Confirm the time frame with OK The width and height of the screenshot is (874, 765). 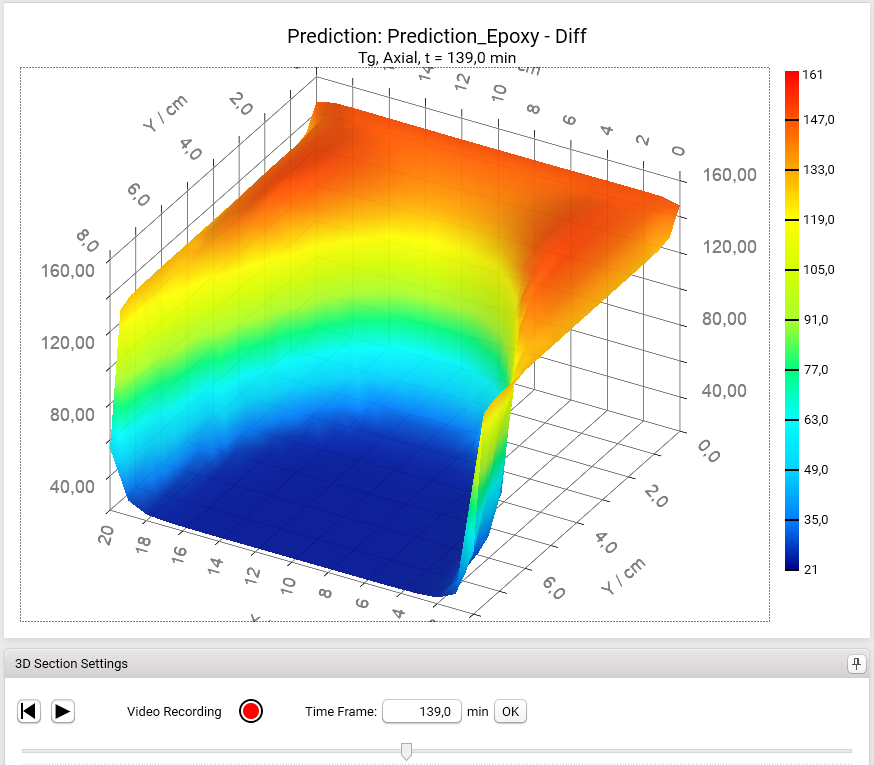pos(510,711)
